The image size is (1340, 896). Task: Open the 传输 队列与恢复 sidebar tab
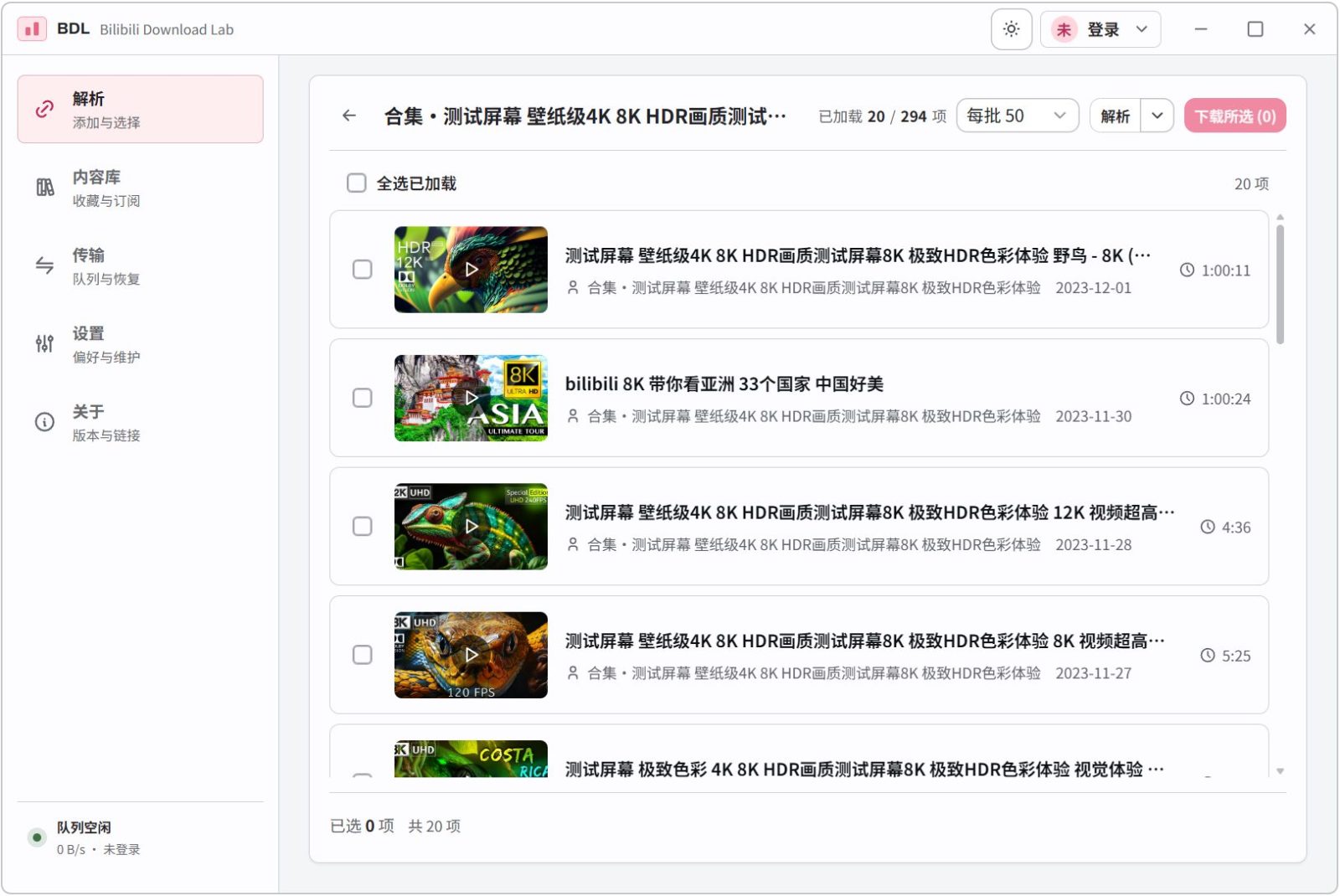click(140, 265)
